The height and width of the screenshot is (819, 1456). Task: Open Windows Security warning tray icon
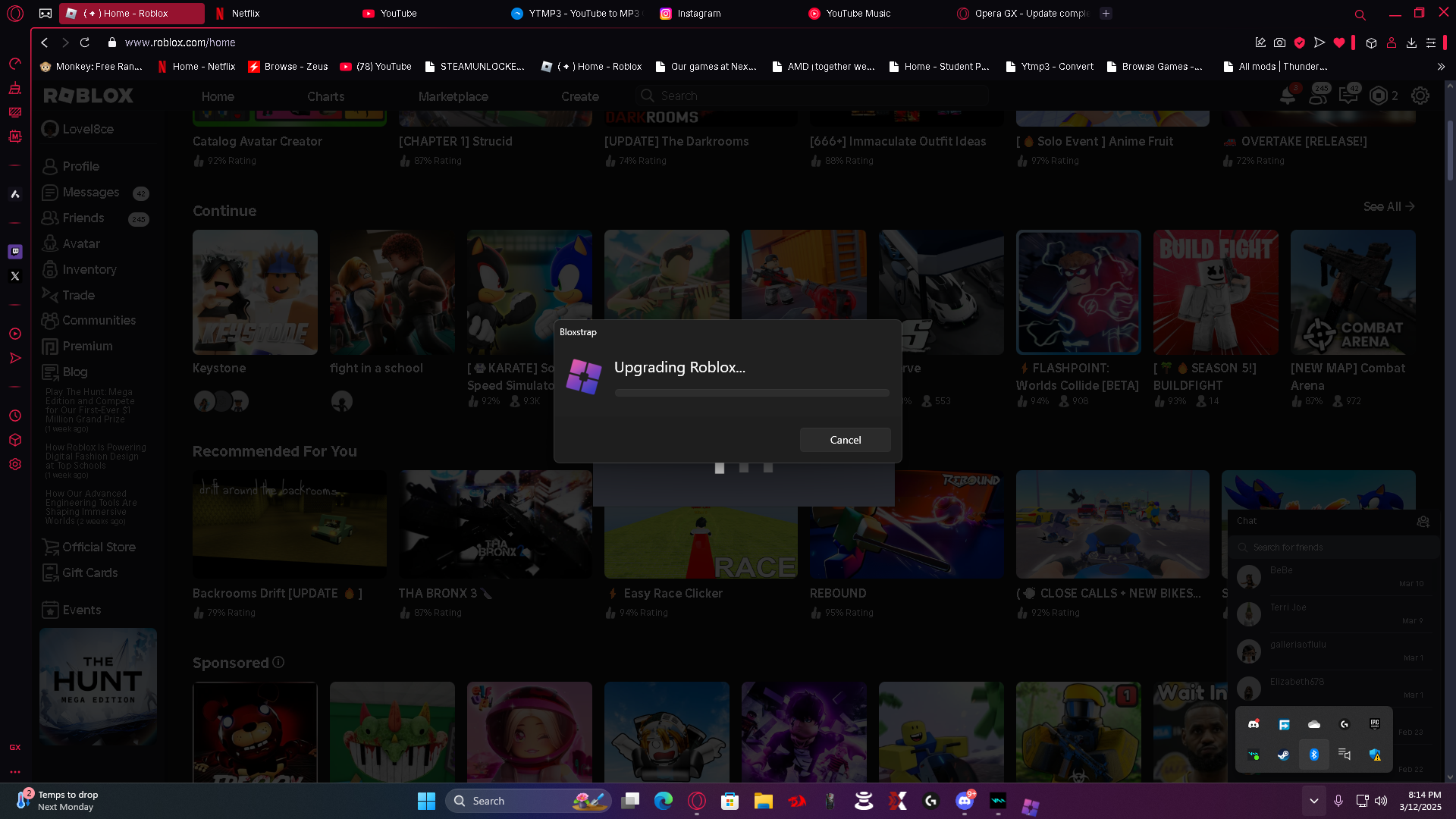(1375, 755)
